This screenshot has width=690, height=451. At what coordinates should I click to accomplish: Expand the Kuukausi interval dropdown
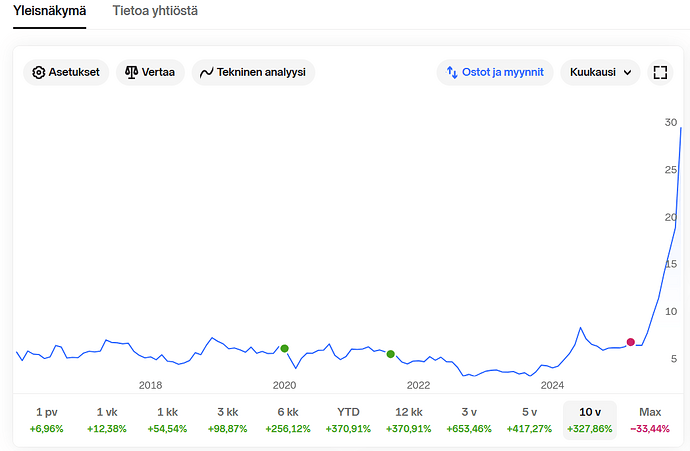point(600,72)
